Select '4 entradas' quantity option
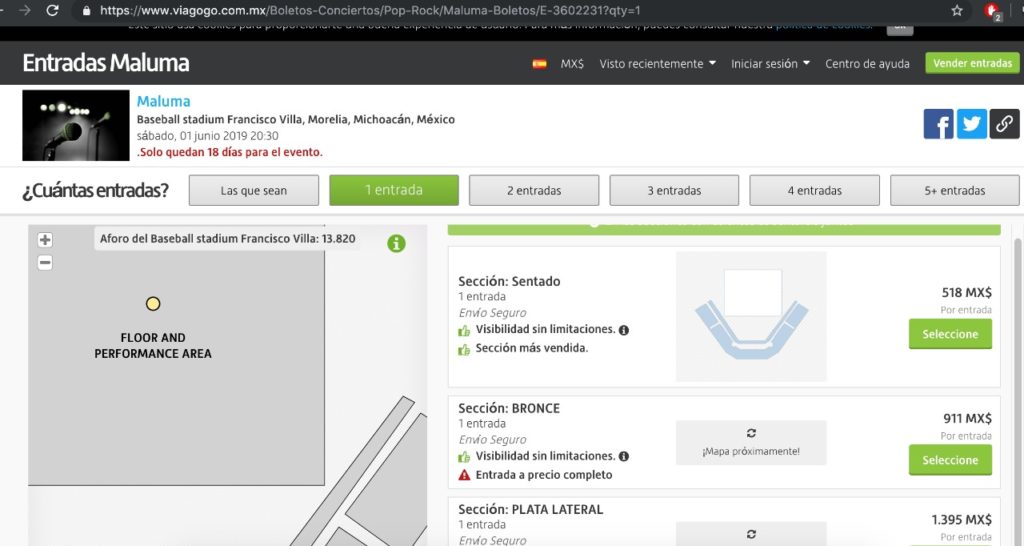The width and height of the screenshot is (1024, 546). (x=814, y=191)
